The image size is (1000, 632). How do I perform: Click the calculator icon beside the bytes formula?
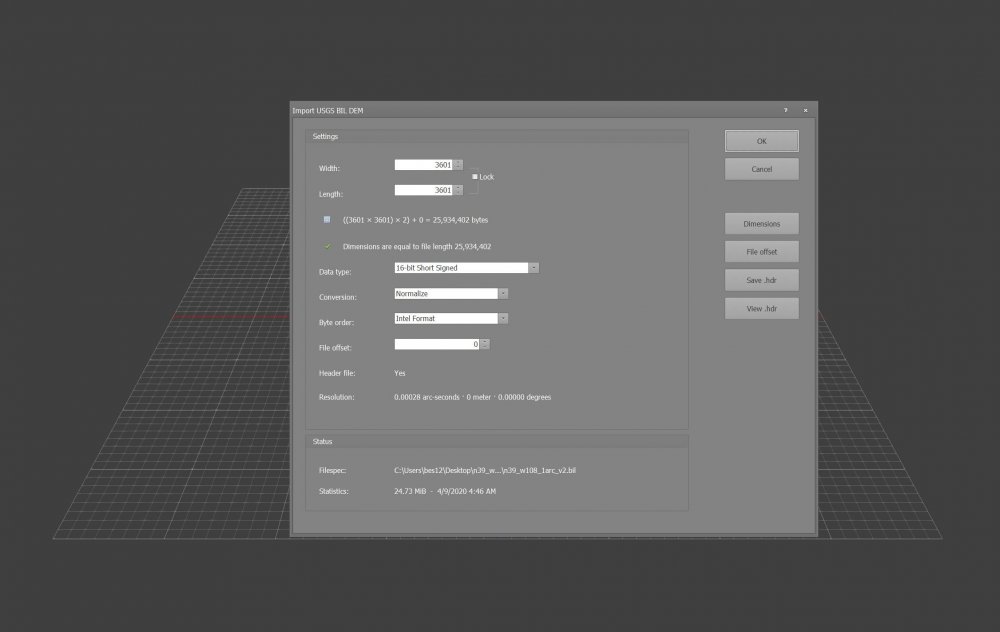coord(326,219)
